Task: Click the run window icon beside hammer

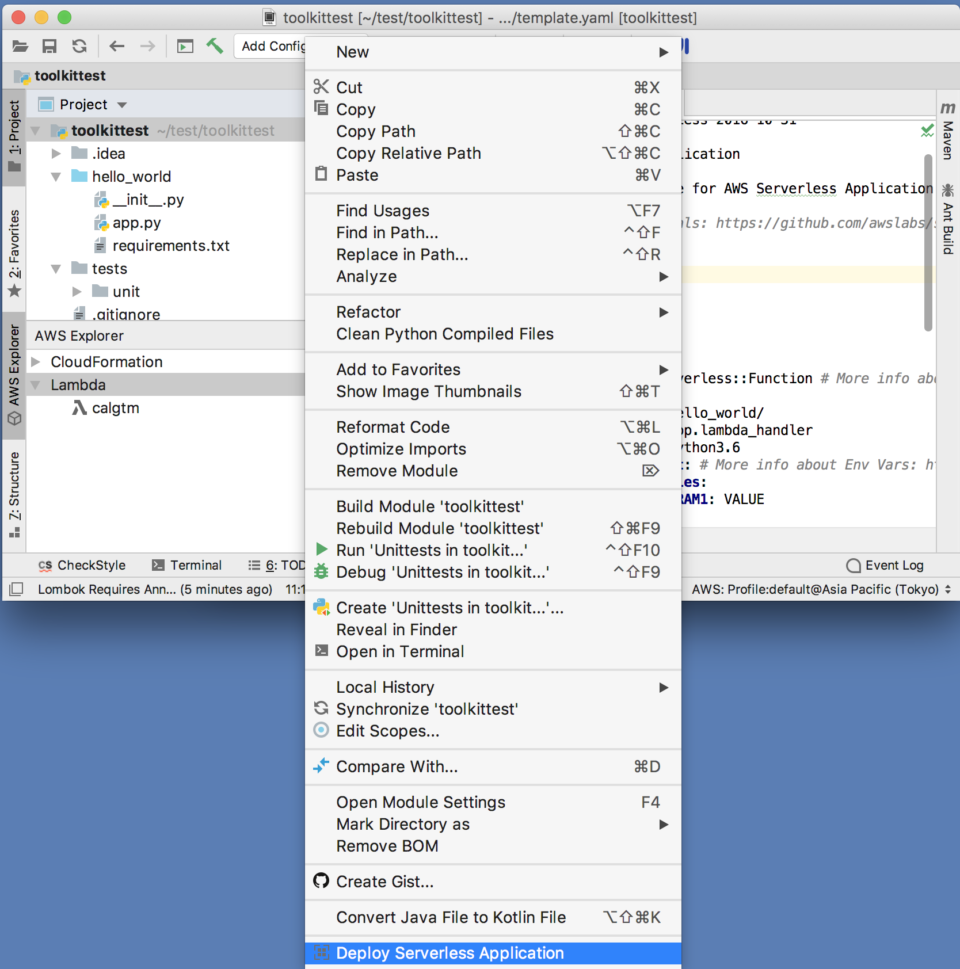Action: (x=185, y=46)
